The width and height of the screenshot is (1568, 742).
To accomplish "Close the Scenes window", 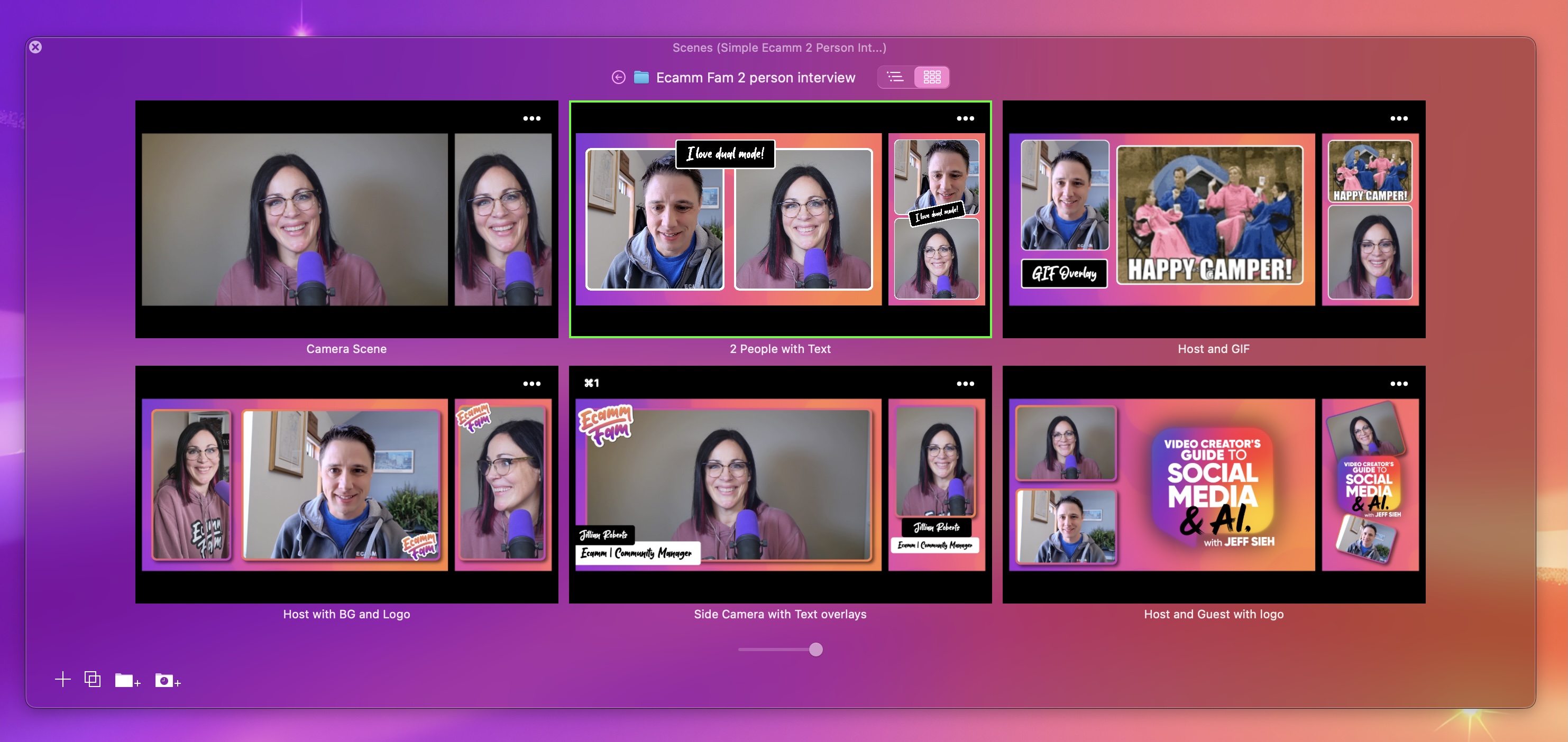I will (x=35, y=47).
